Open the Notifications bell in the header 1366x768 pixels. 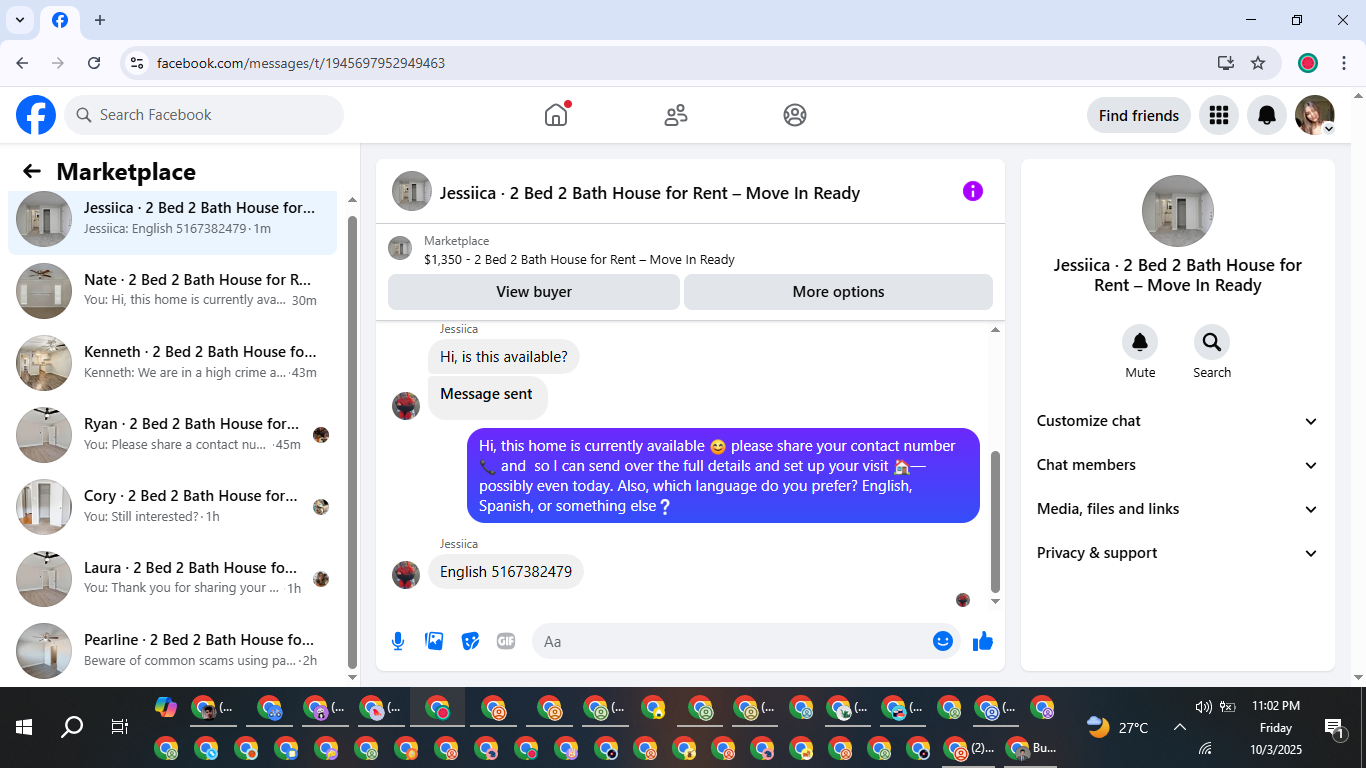click(x=1267, y=115)
